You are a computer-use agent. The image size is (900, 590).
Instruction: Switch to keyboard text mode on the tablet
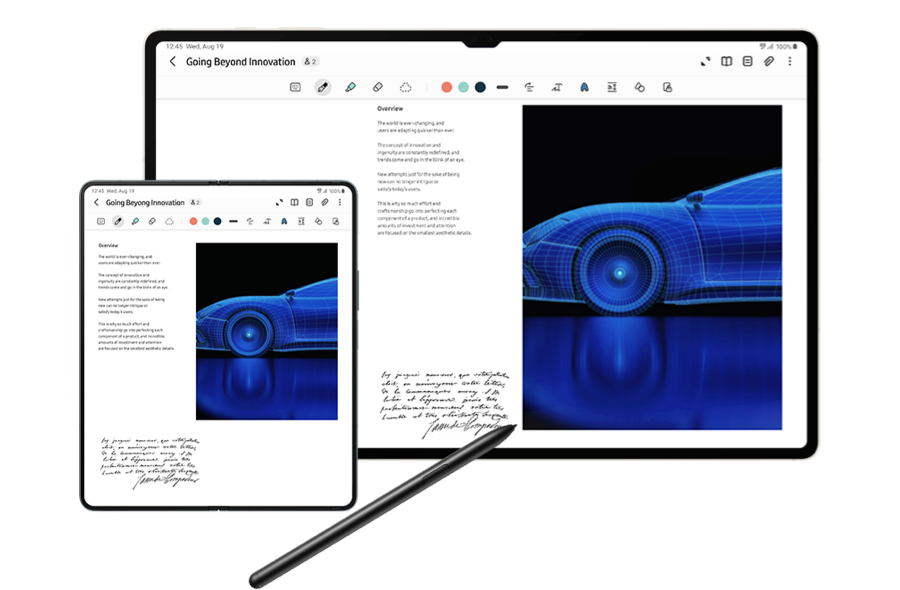295,88
